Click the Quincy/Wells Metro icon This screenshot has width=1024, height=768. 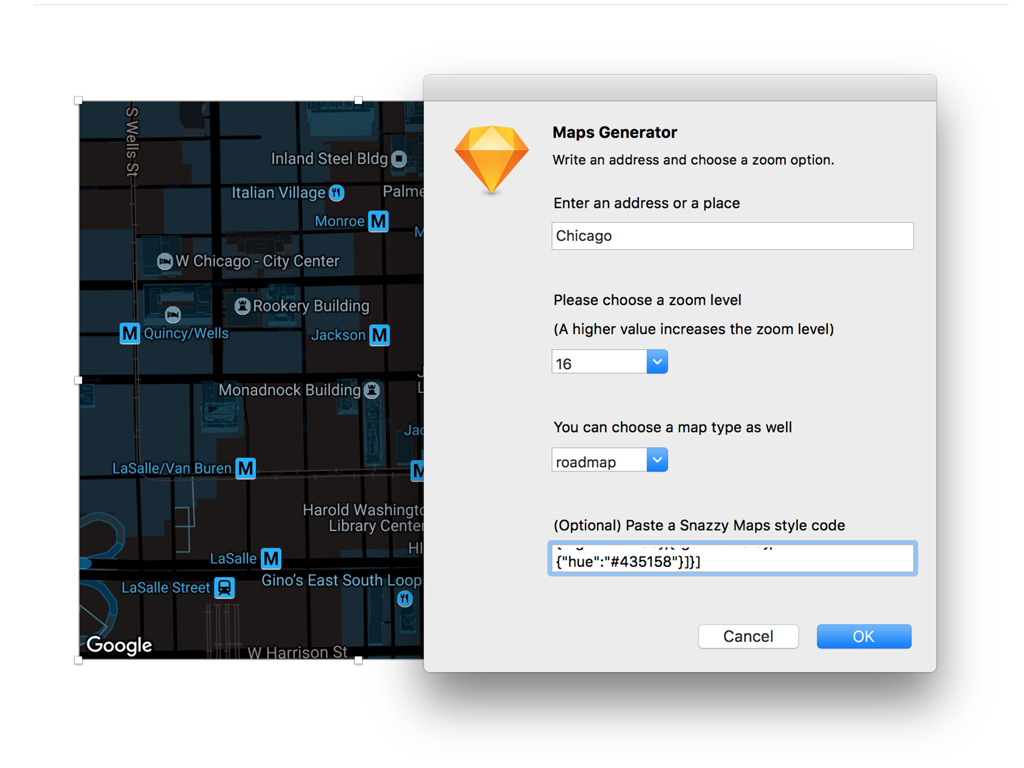[129, 333]
